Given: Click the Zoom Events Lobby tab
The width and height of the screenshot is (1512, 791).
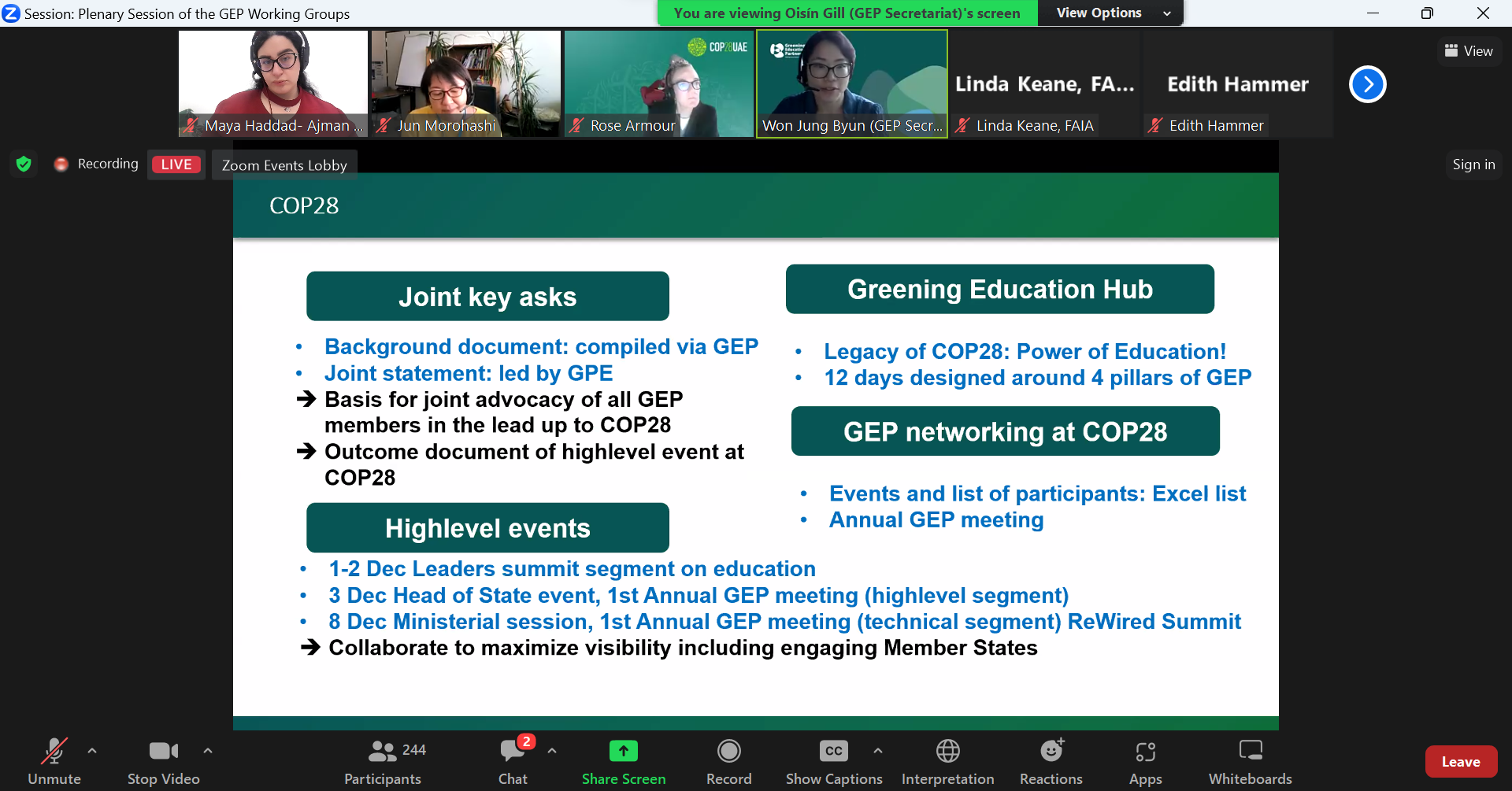Looking at the screenshot, I should [x=284, y=165].
